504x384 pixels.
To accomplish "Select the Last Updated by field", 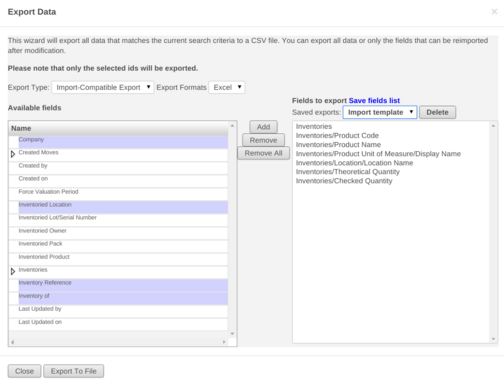I will click(x=123, y=311).
